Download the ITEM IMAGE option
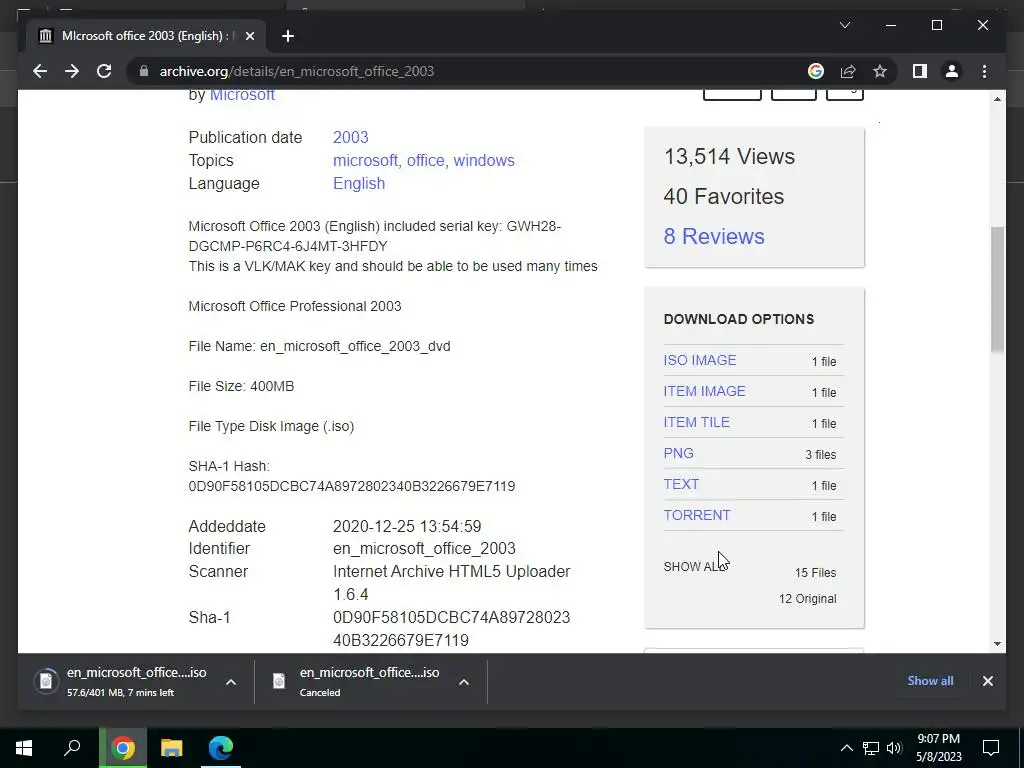This screenshot has width=1024, height=768. coord(704,391)
